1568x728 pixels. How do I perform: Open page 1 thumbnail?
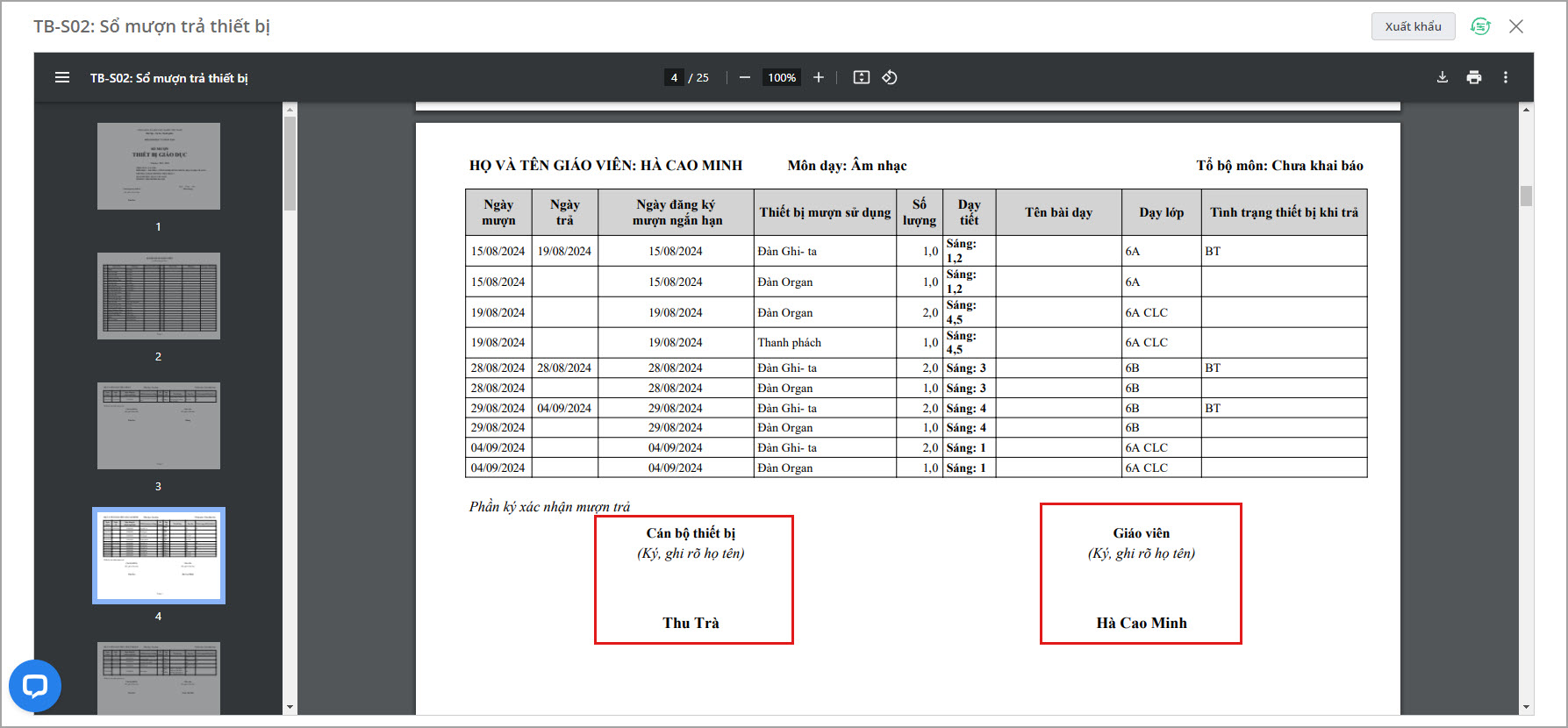(159, 166)
